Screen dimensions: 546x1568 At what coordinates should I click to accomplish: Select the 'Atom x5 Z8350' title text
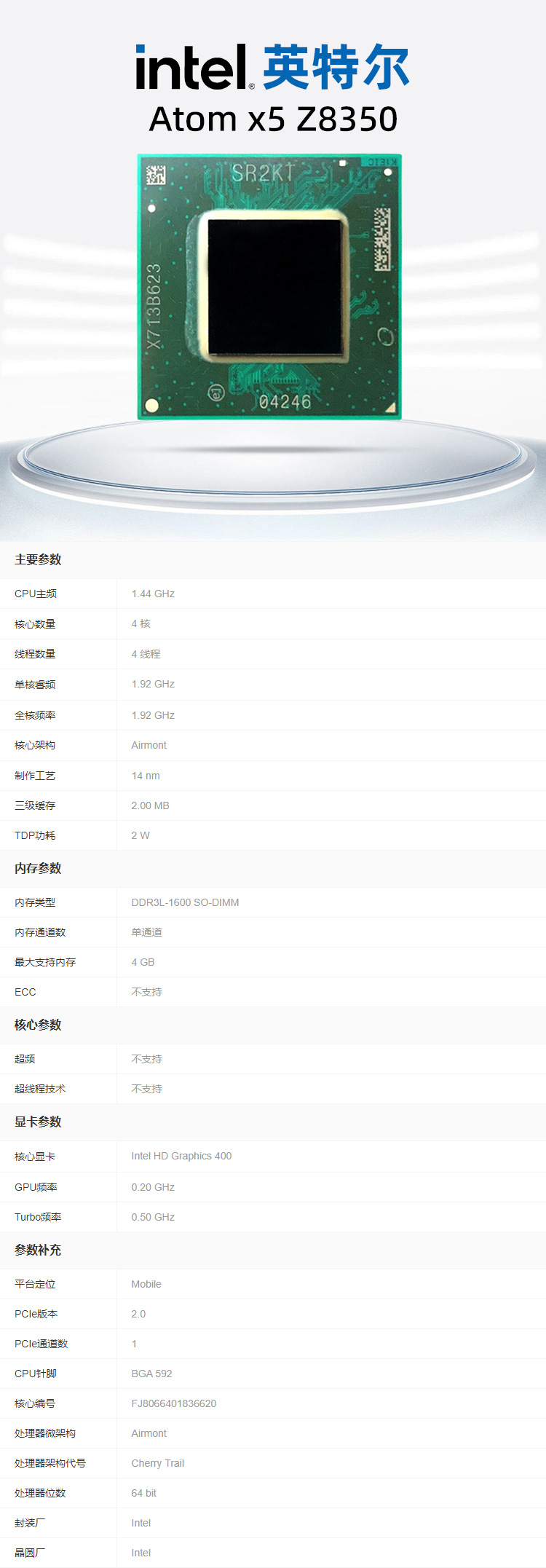point(273,119)
